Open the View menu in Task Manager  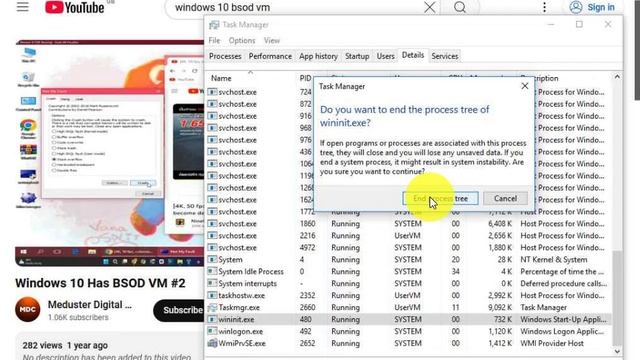click(272, 40)
